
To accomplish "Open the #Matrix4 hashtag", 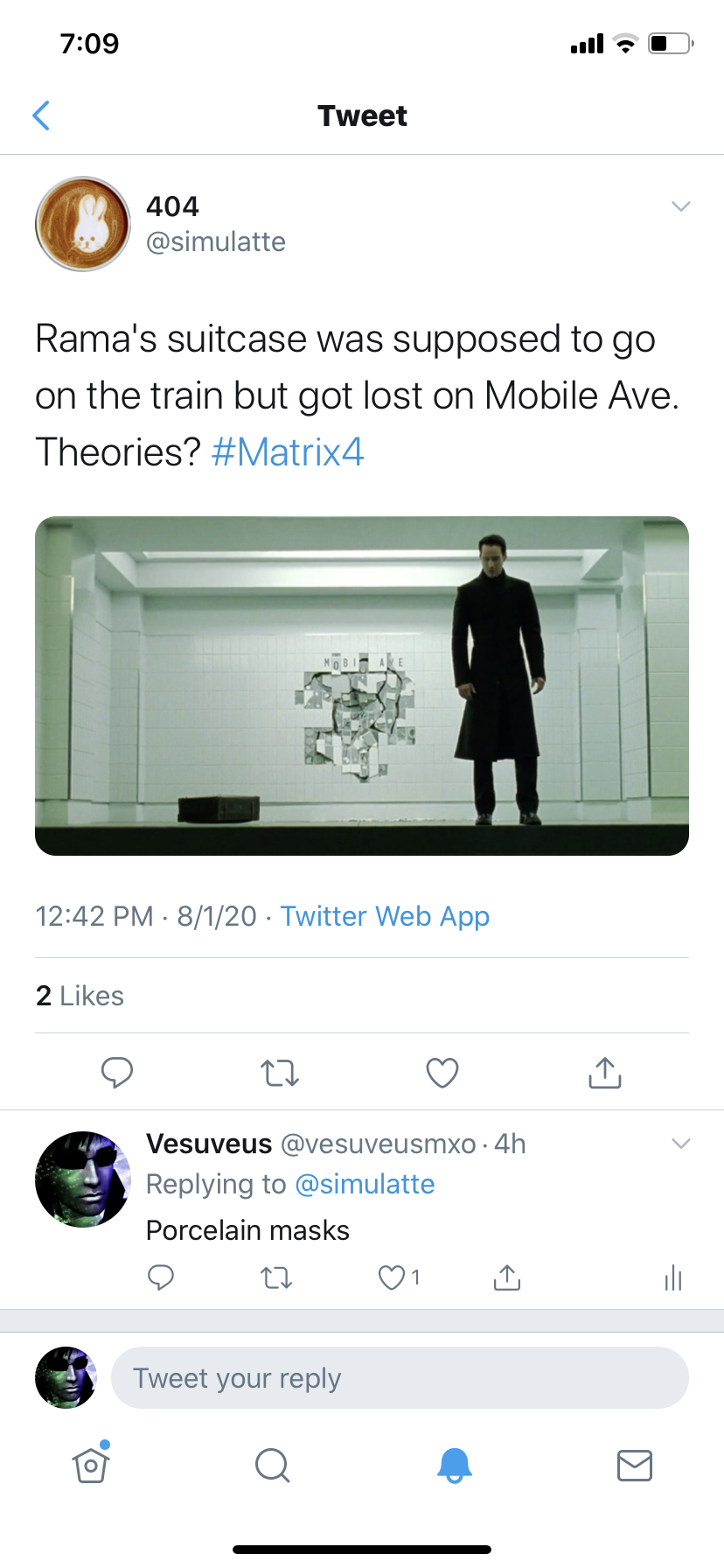I will (287, 452).
